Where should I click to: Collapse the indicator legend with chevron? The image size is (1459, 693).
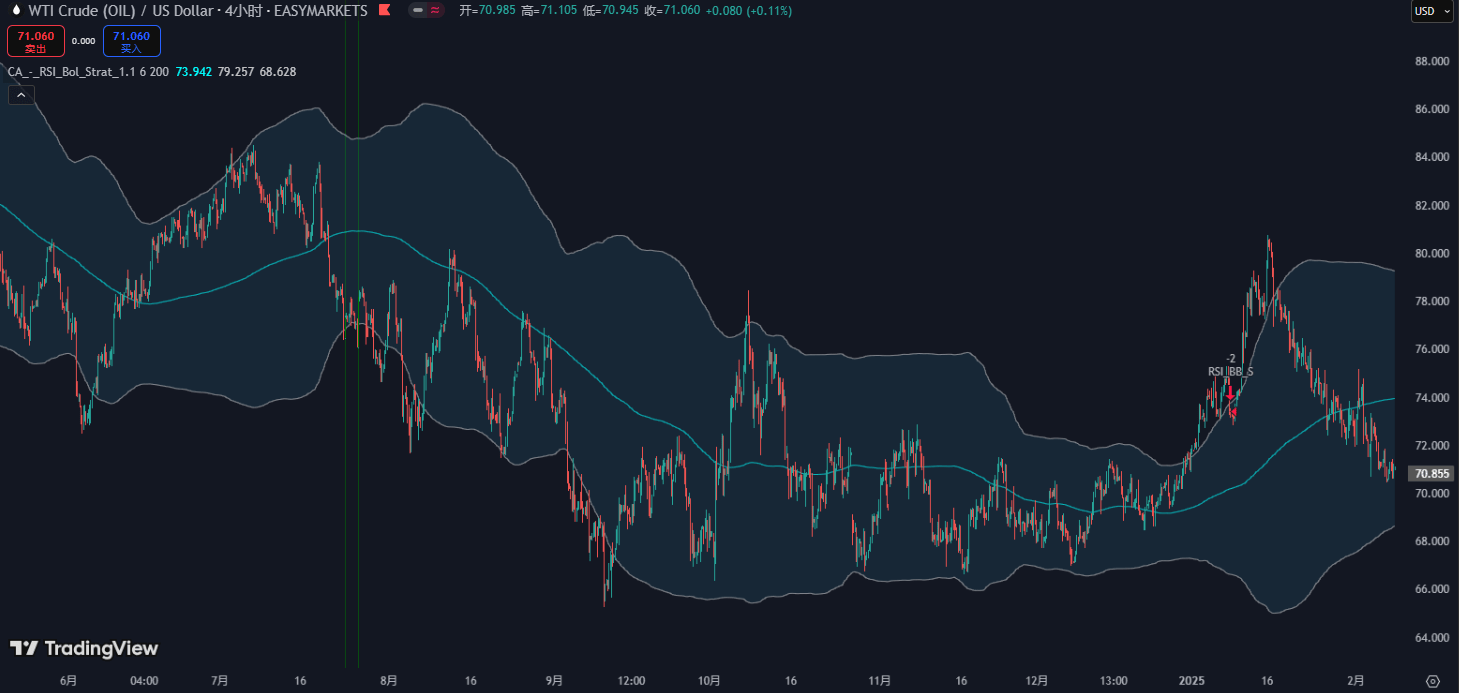(21, 95)
